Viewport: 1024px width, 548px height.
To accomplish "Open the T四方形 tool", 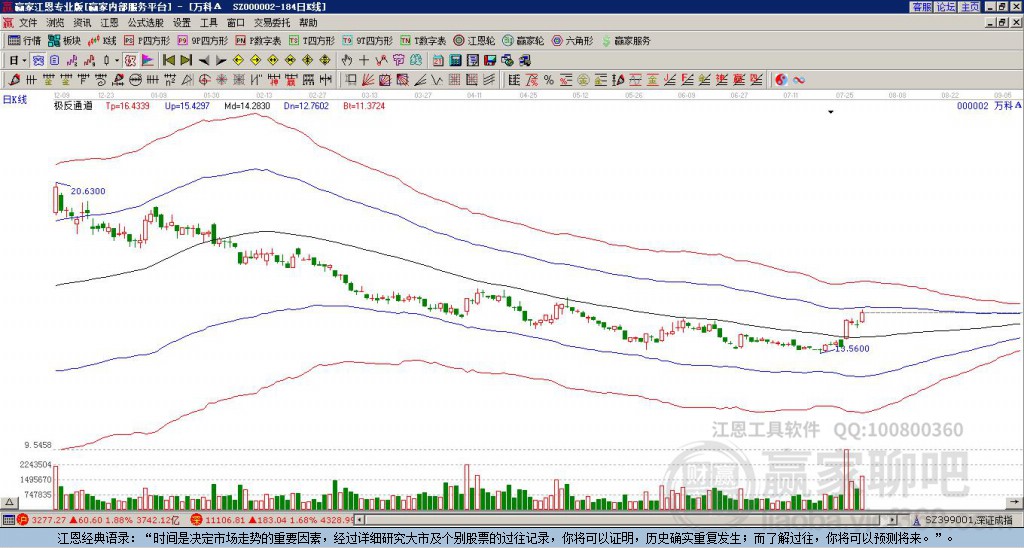I will click(x=312, y=40).
